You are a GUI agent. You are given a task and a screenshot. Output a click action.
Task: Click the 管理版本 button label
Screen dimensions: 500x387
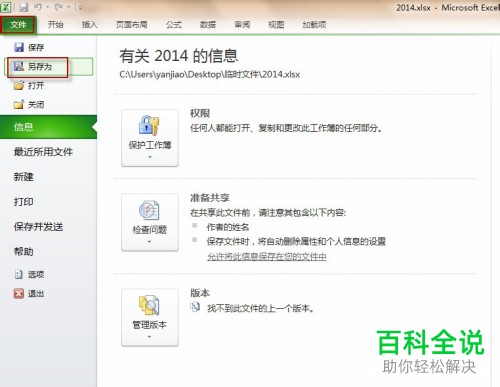150,325
